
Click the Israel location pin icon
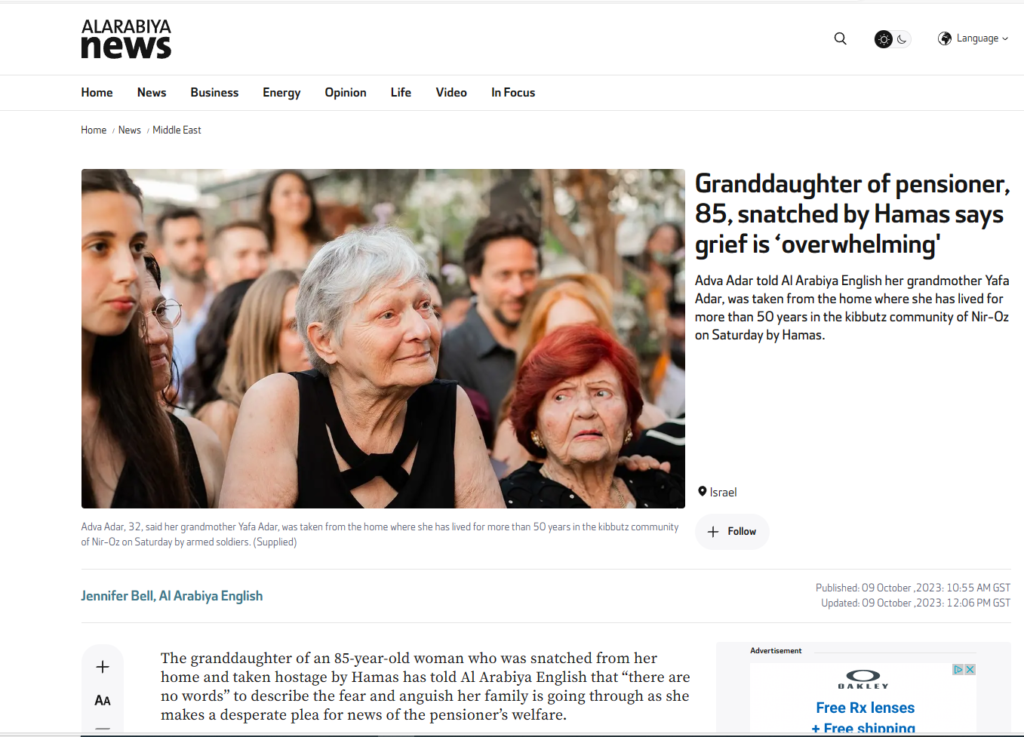click(702, 492)
